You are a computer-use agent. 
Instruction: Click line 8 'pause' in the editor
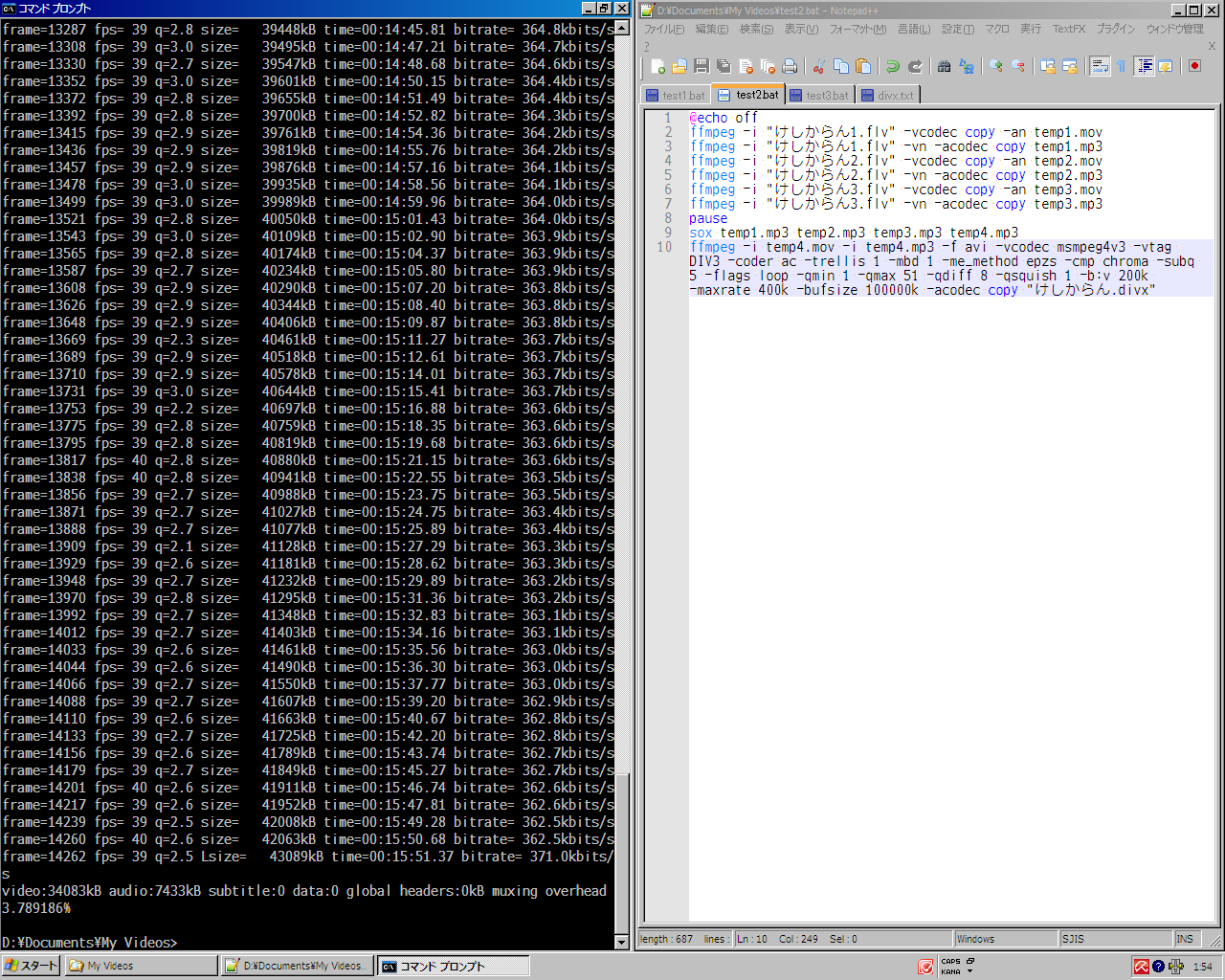pos(708,218)
